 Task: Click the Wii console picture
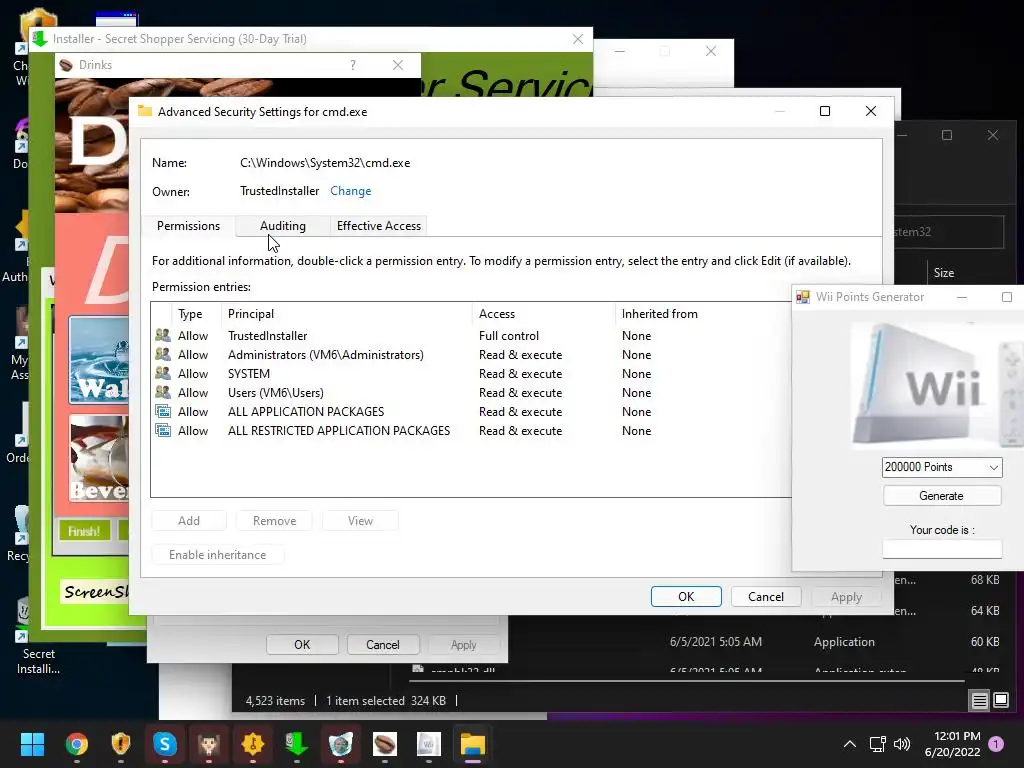(938, 383)
